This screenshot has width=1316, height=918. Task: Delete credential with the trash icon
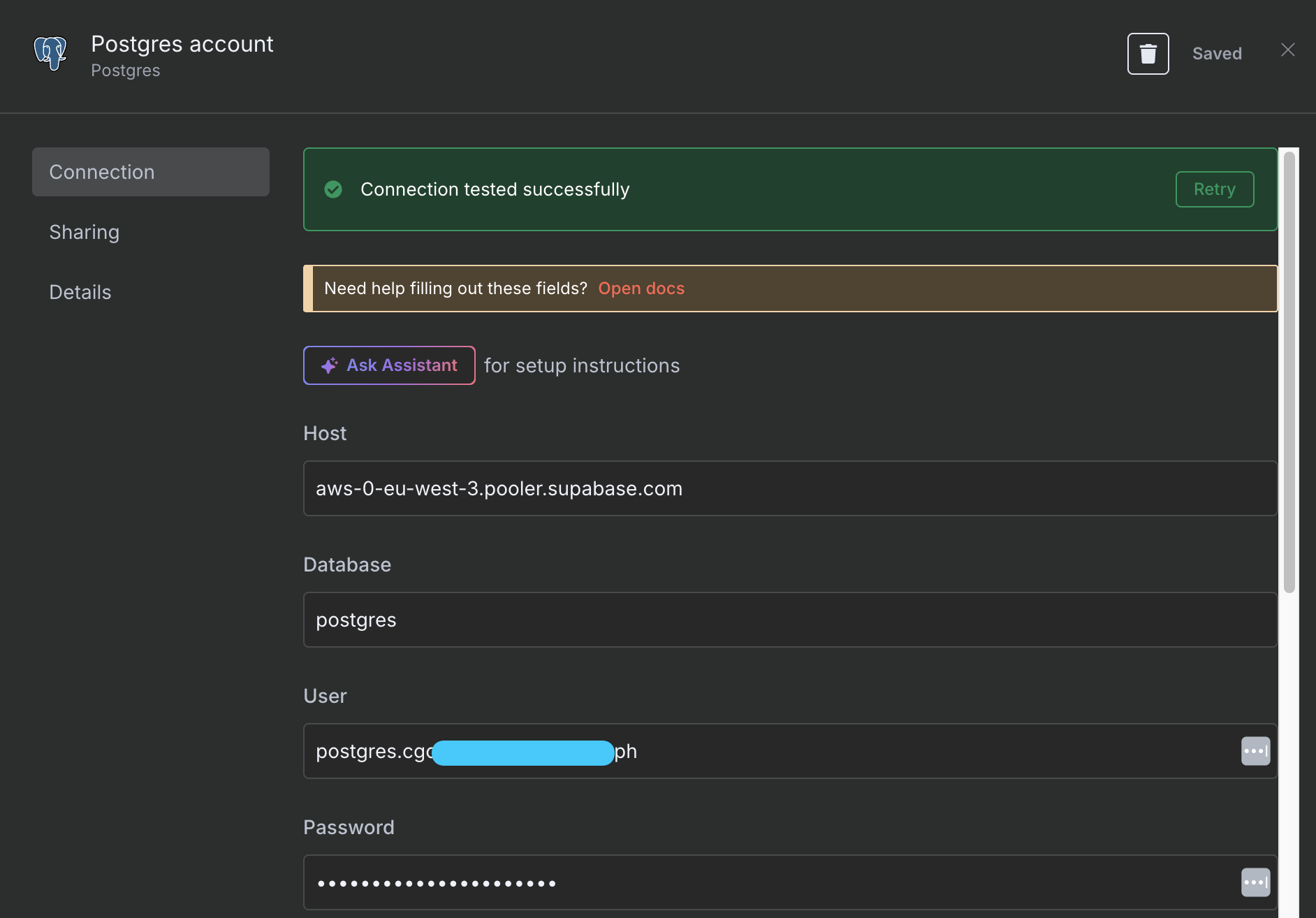tap(1148, 54)
